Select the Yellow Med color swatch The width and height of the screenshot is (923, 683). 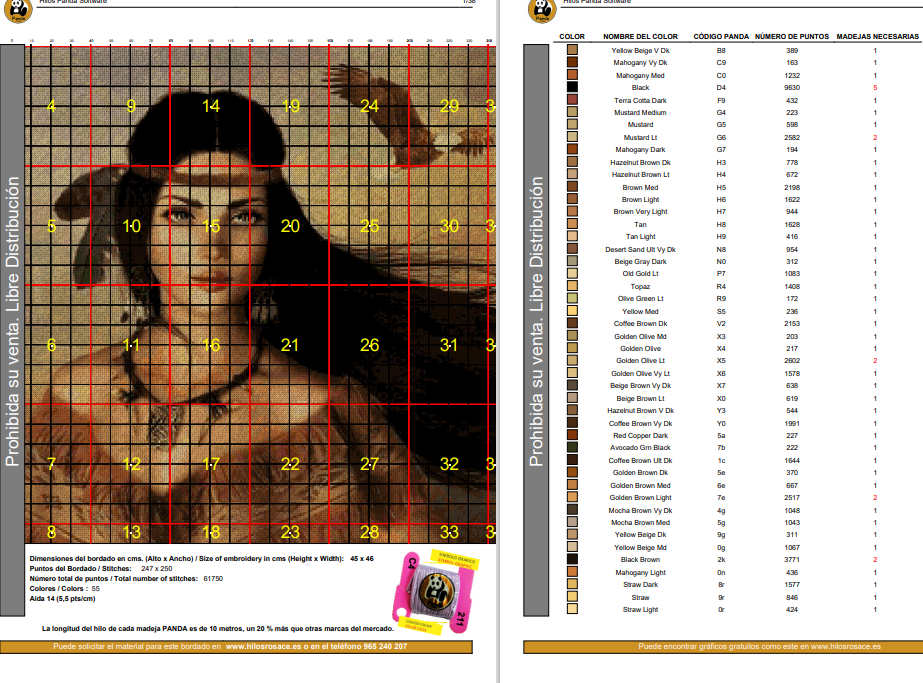[x=572, y=310]
